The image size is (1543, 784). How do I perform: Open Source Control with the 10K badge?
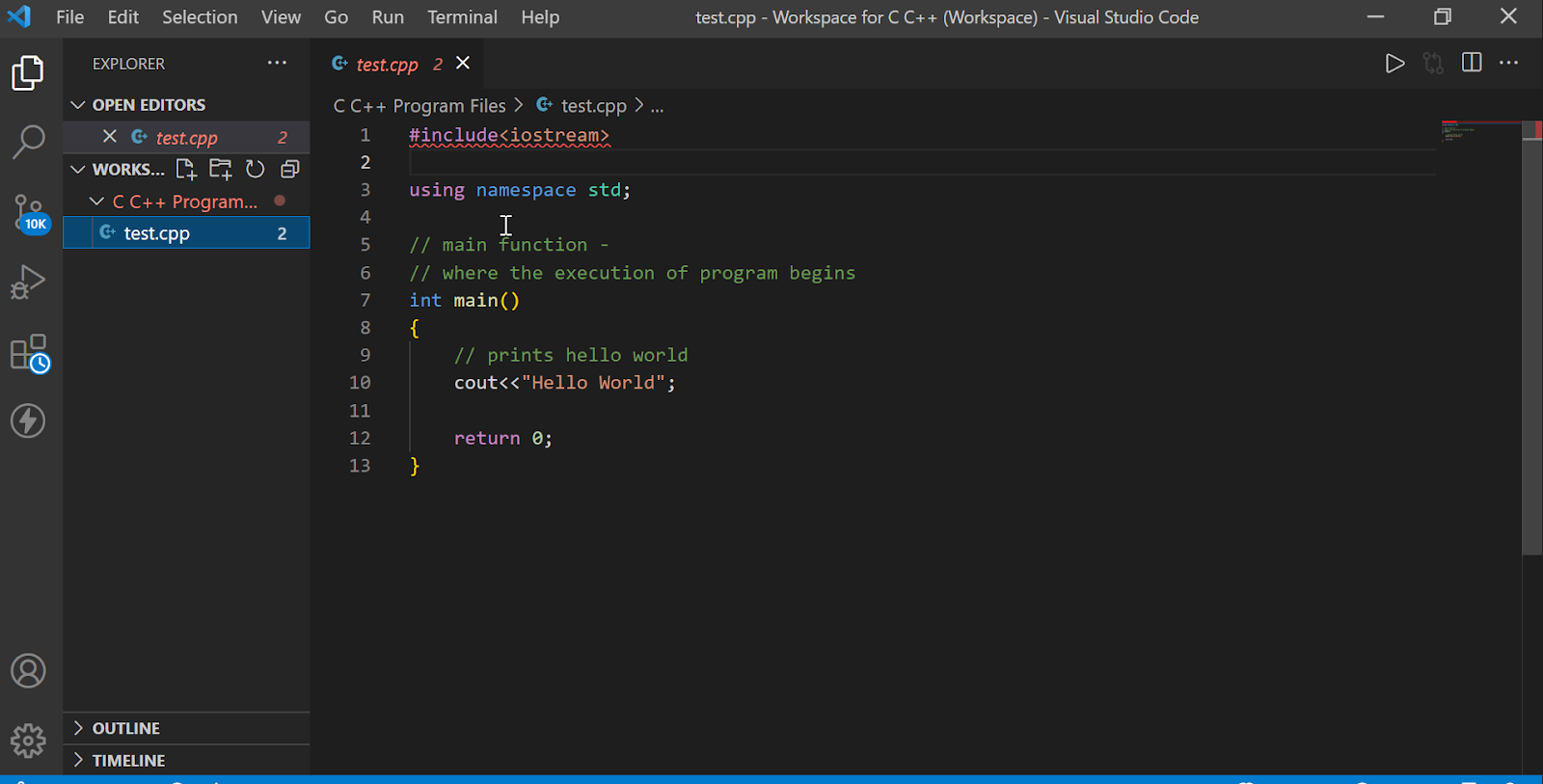(29, 213)
